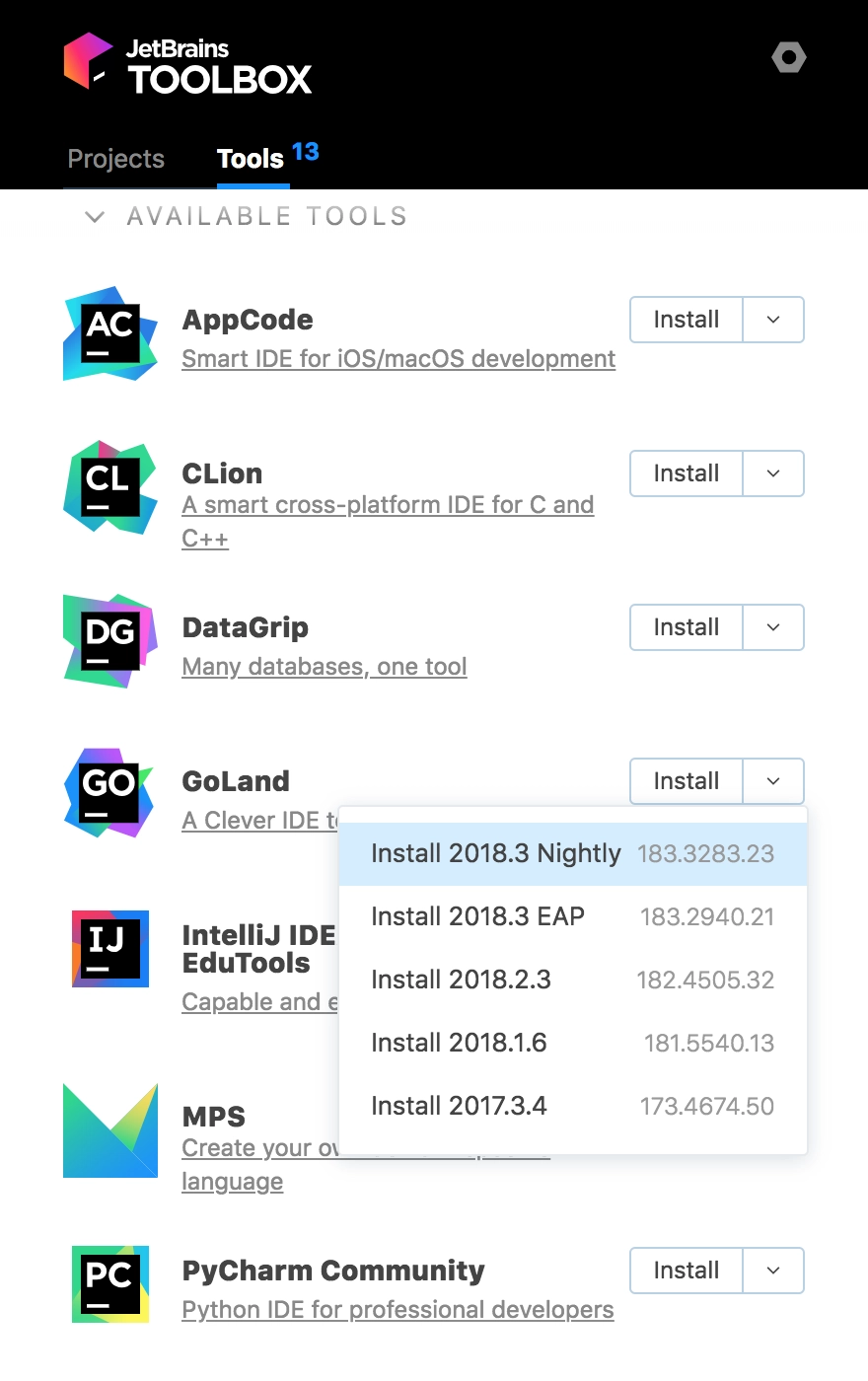This screenshot has height=1381, width=868.
Task: Collapse the Available Tools section
Action: [x=95, y=217]
